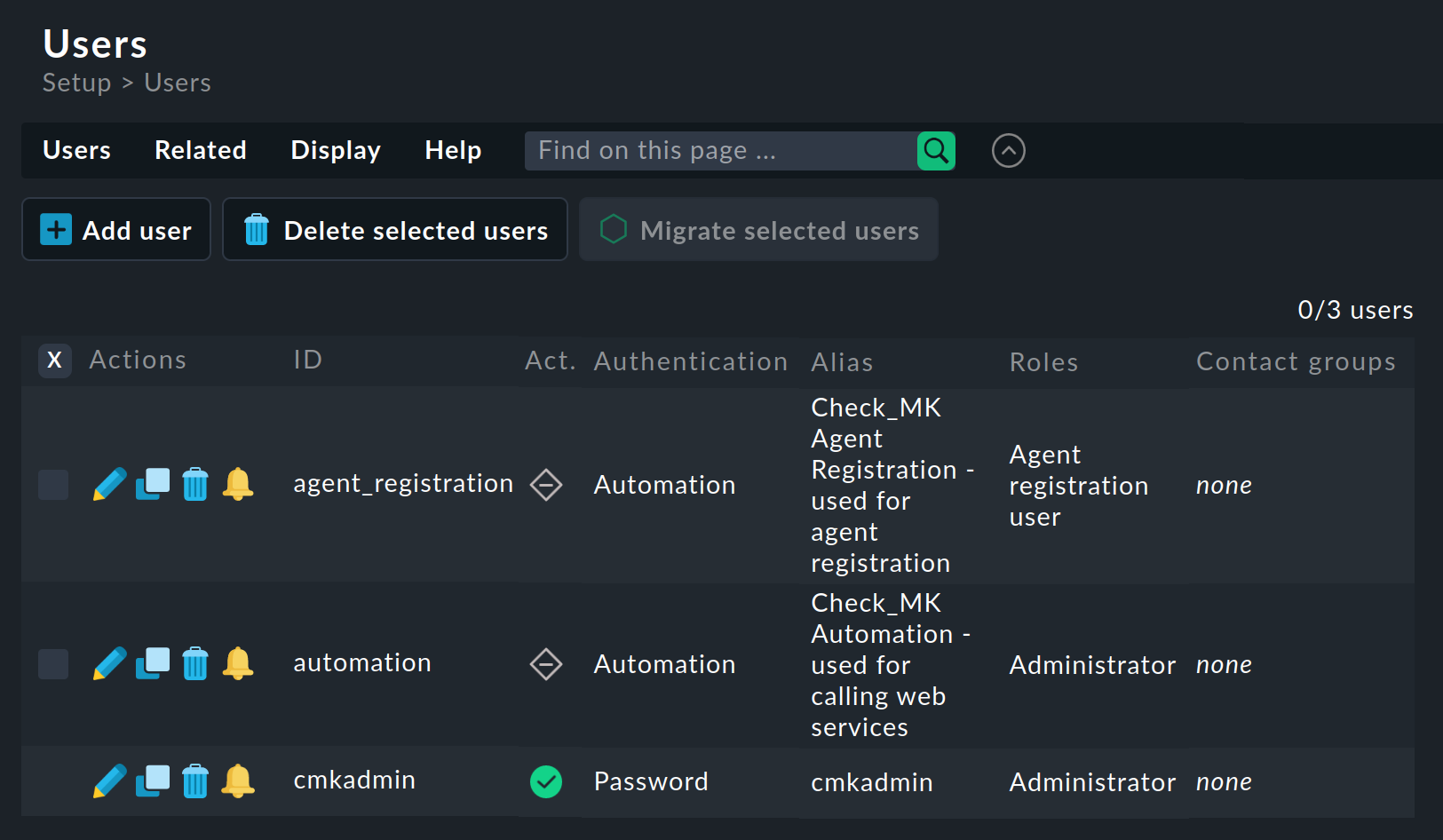Screen dimensions: 1443x840
Task: Click the cmkadmin ID text
Action: (354, 780)
